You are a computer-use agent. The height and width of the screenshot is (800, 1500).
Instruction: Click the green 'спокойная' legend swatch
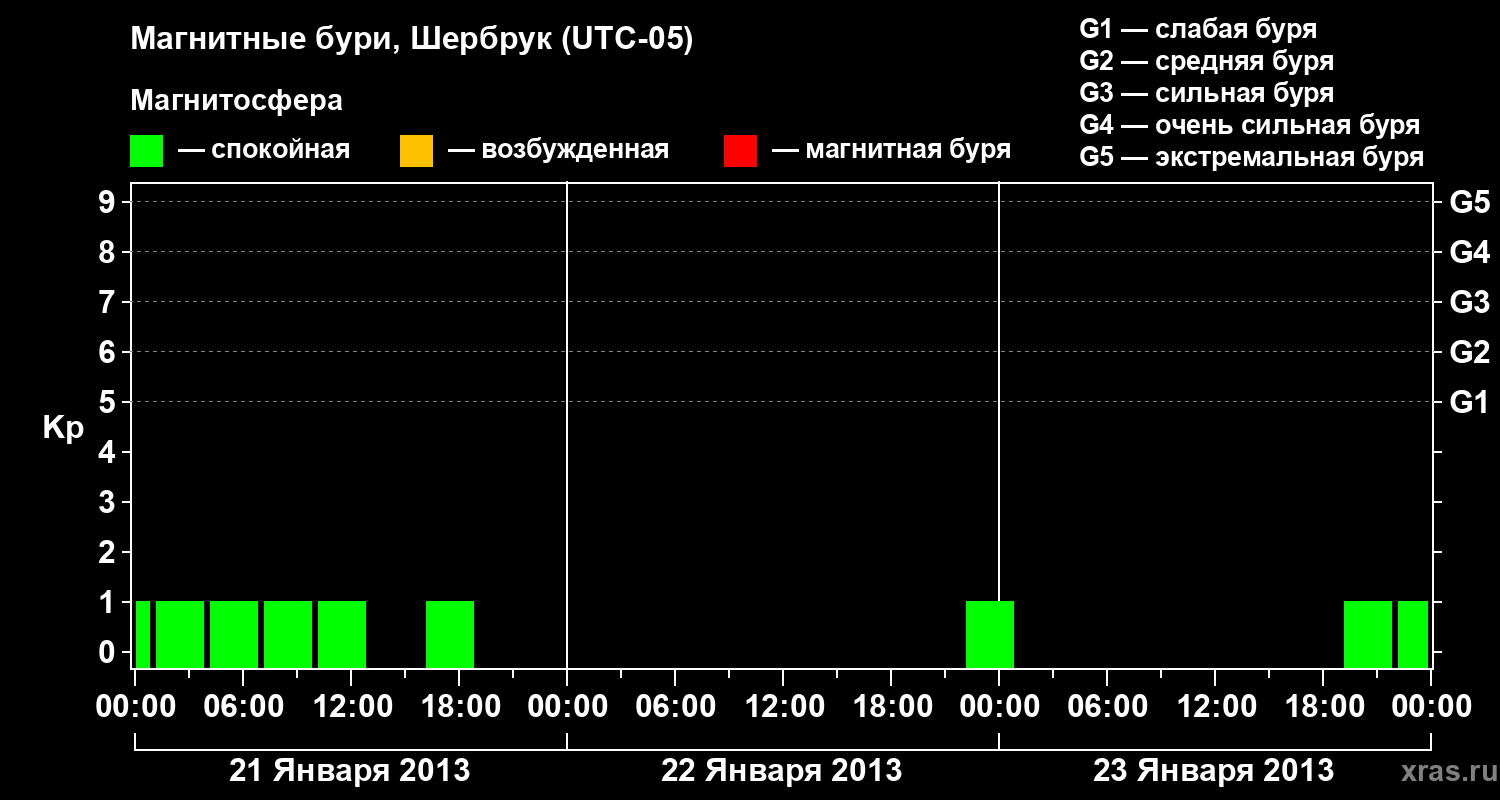click(x=146, y=151)
